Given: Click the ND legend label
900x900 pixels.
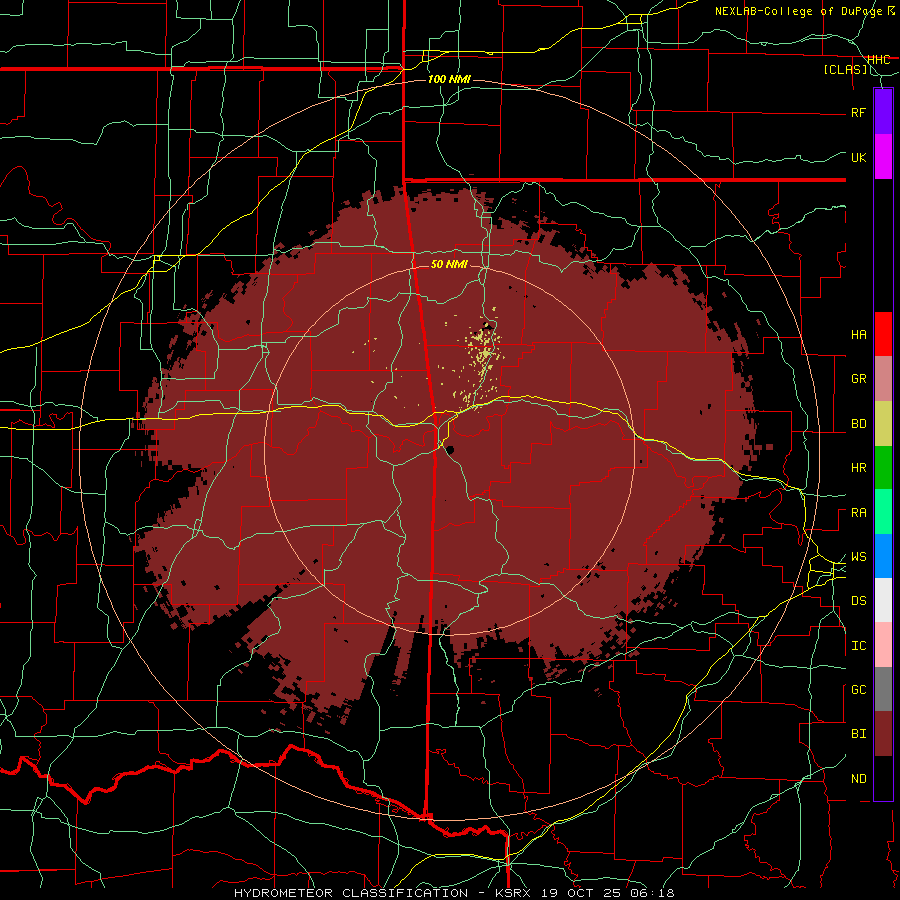Looking at the screenshot, I should point(859,778).
